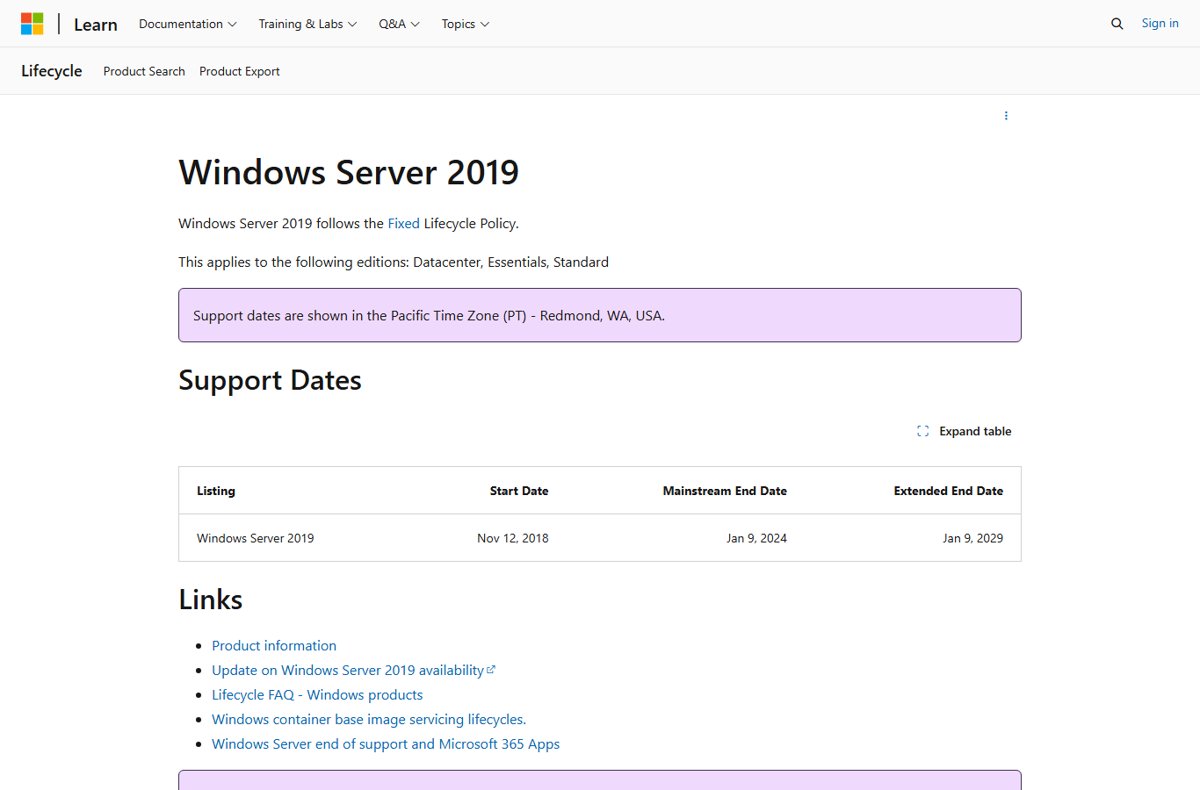Select the Nov 12, 2018 cell
1200x790 pixels.
pos(513,538)
